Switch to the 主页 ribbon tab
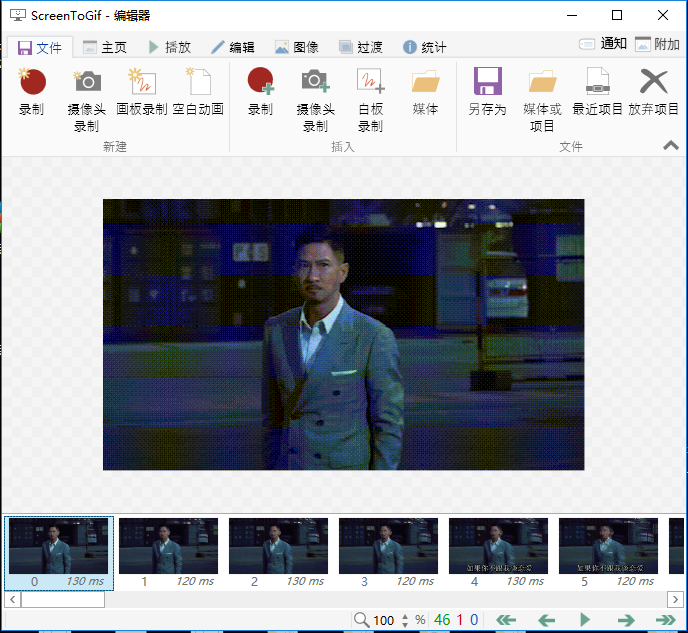This screenshot has height=633, width=688. tap(105, 47)
